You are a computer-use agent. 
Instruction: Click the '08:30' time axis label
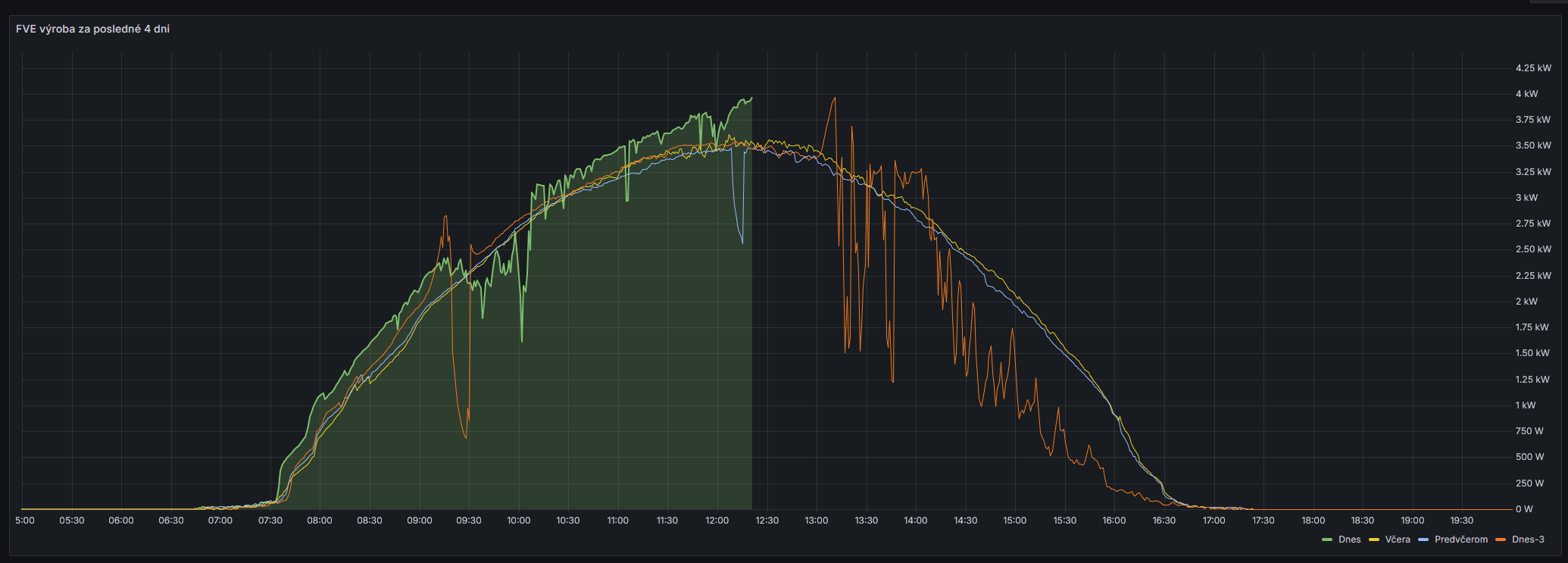(x=370, y=521)
